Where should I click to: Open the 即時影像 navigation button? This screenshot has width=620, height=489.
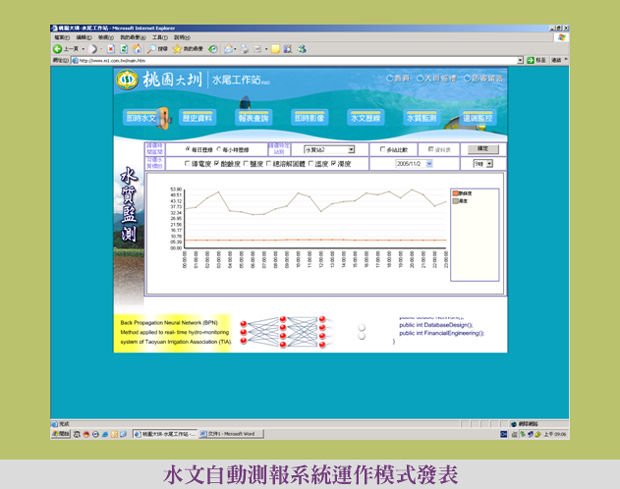click(309, 118)
